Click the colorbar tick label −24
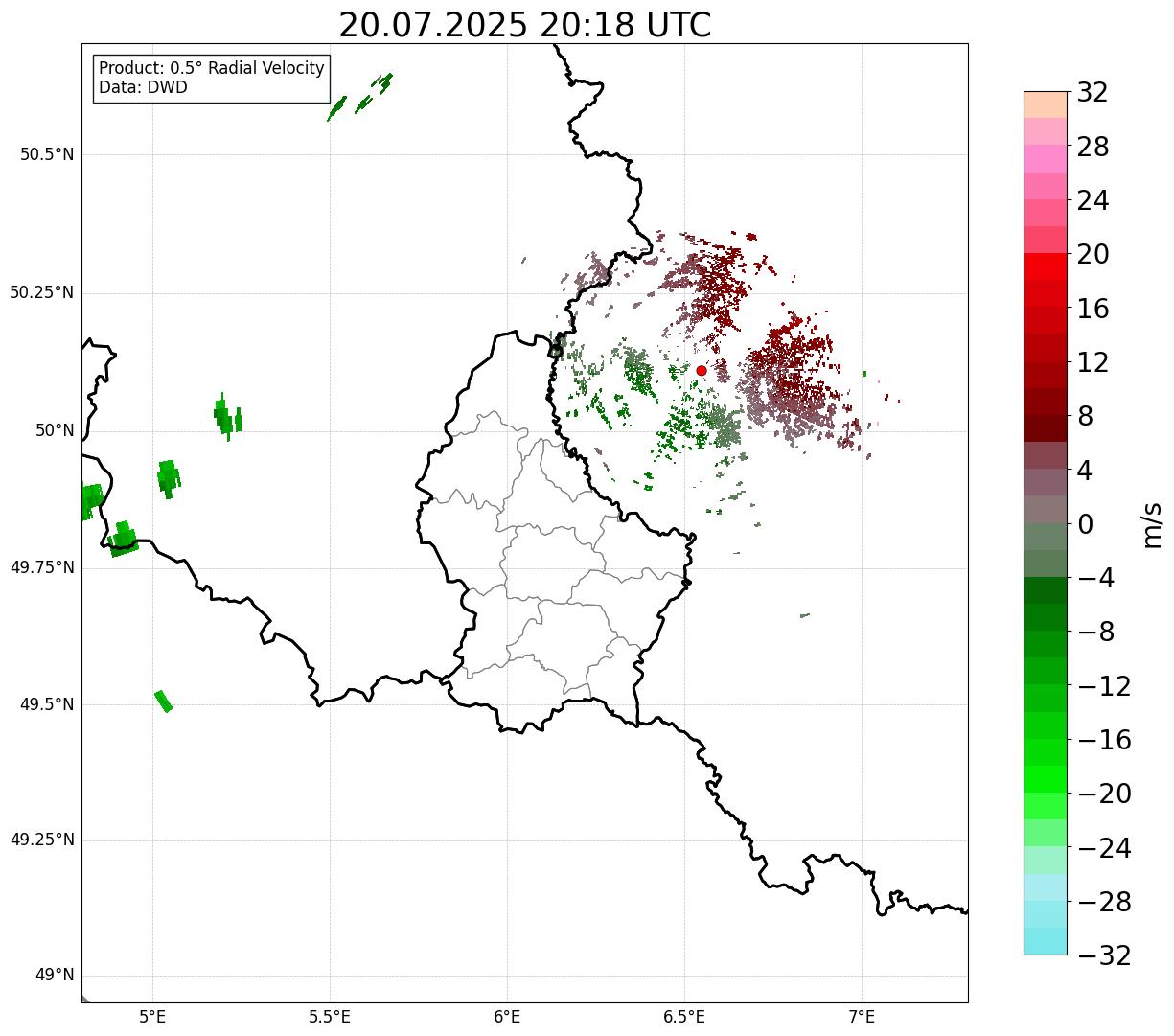Image resolution: width=1174 pixels, height=1036 pixels. [1104, 848]
